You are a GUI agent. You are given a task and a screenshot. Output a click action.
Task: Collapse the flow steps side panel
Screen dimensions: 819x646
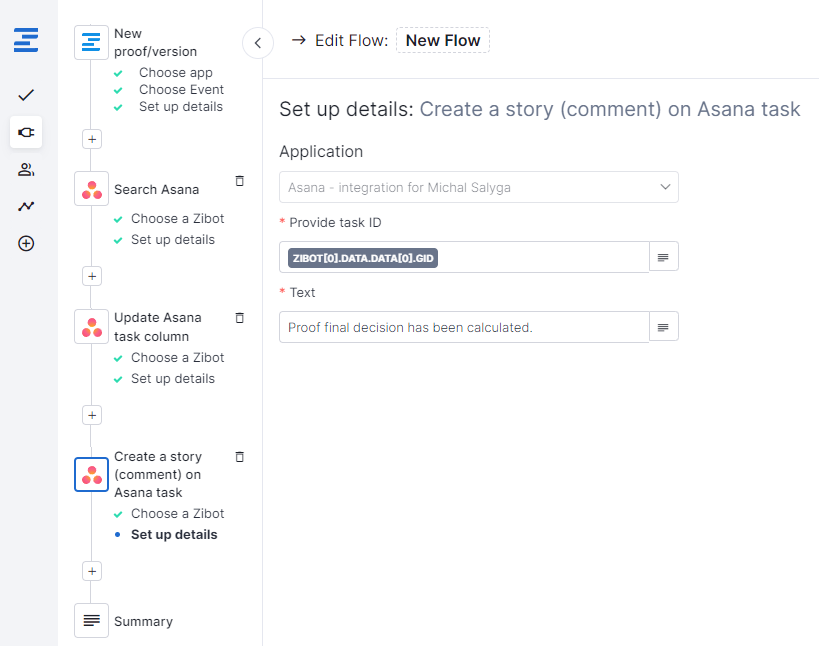click(257, 43)
